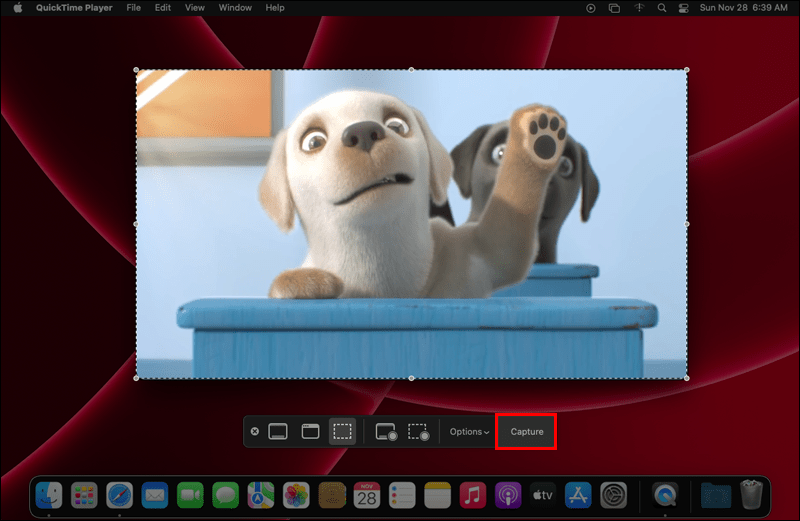This screenshot has height=521, width=800.
Task: Click the top-middle selection handle
Action: point(411,70)
